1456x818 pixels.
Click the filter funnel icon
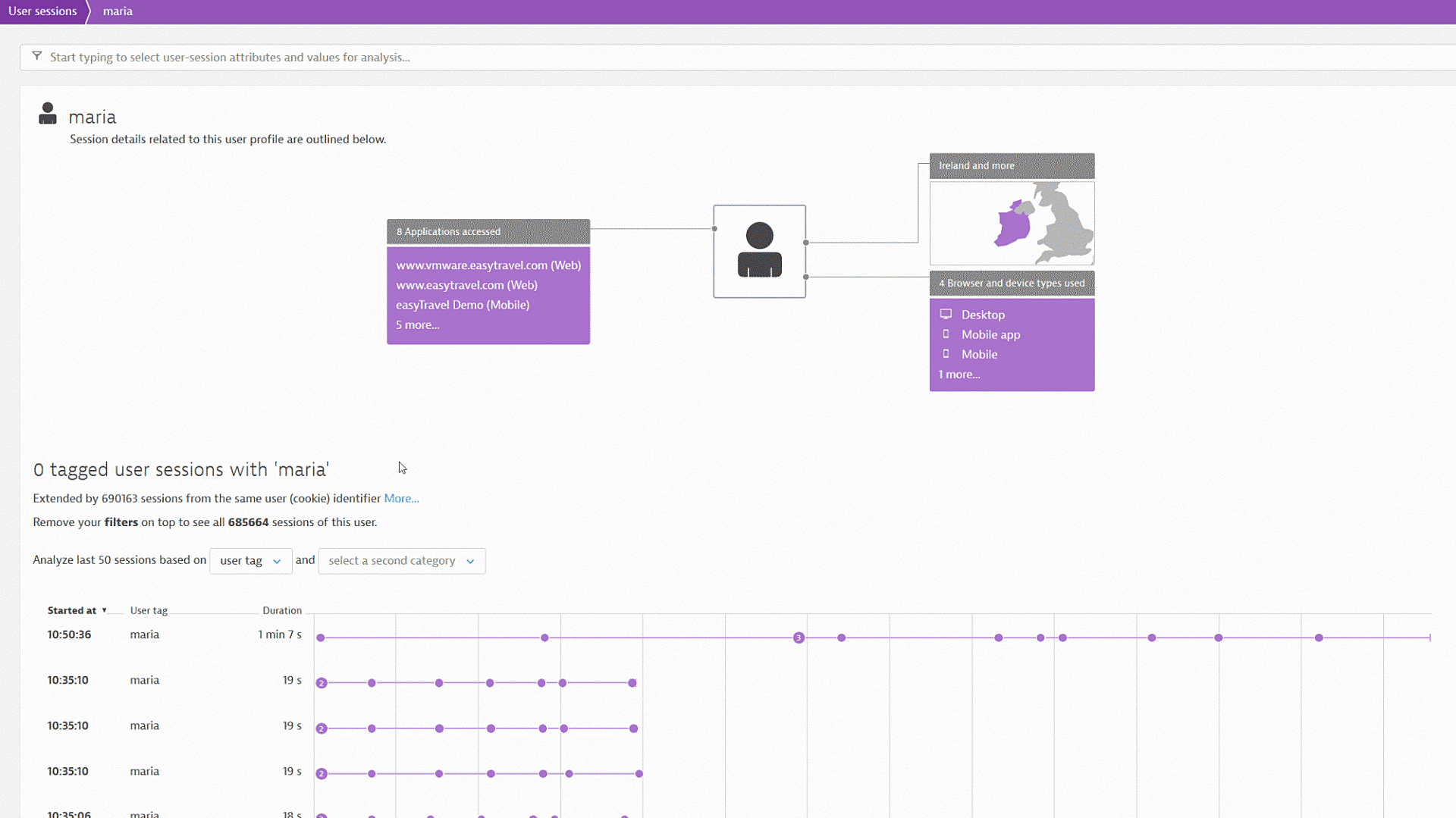coord(36,56)
